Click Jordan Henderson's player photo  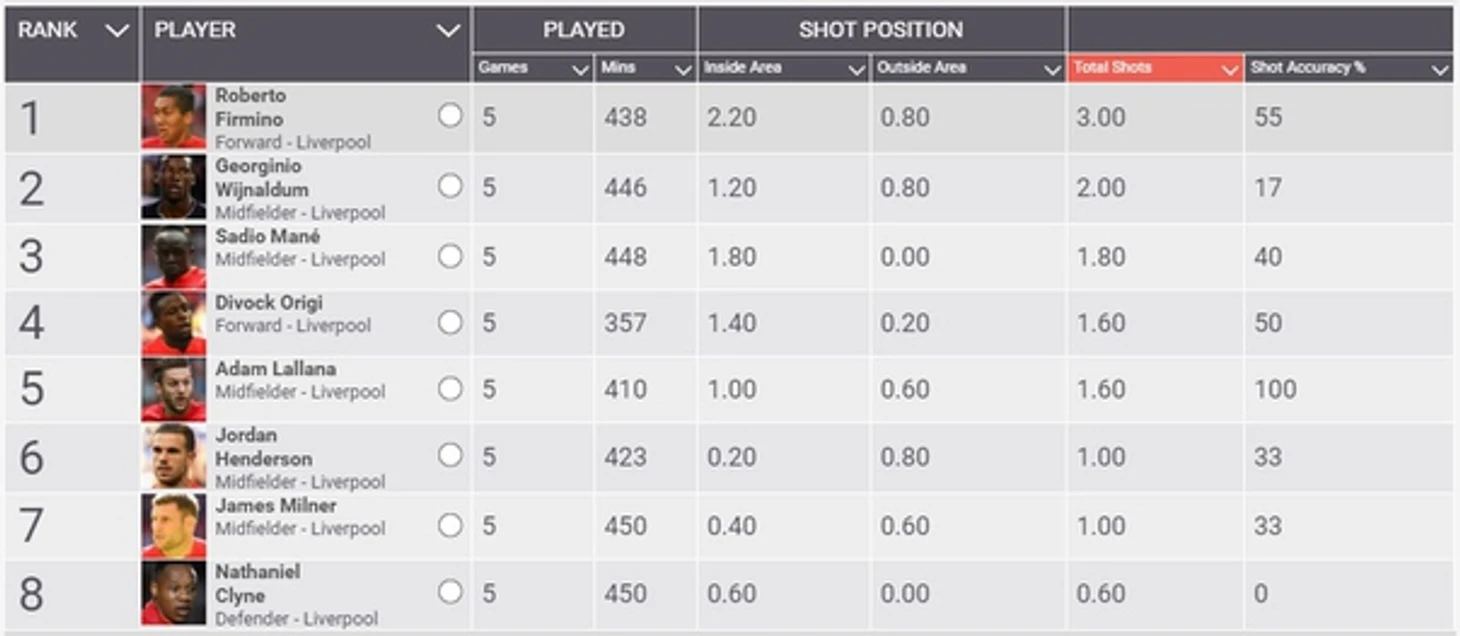coord(174,457)
